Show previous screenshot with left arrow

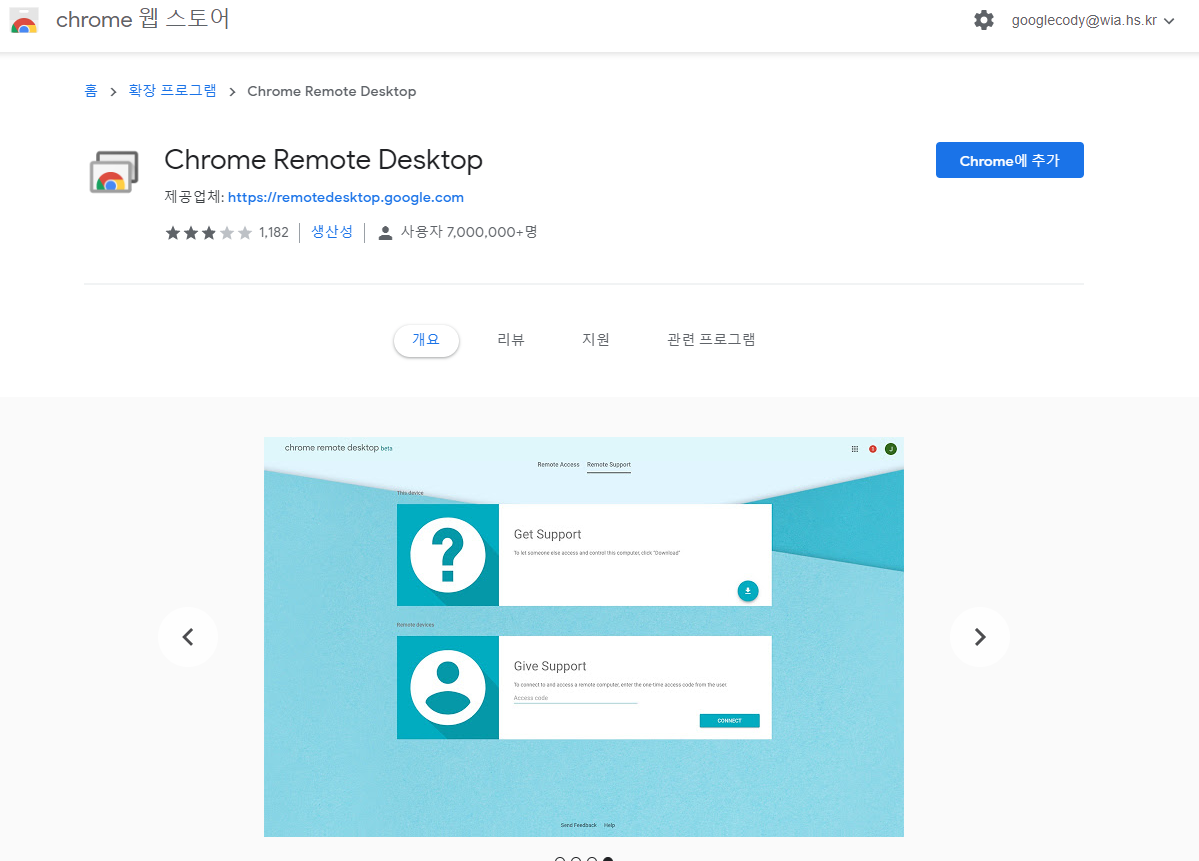(188, 637)
